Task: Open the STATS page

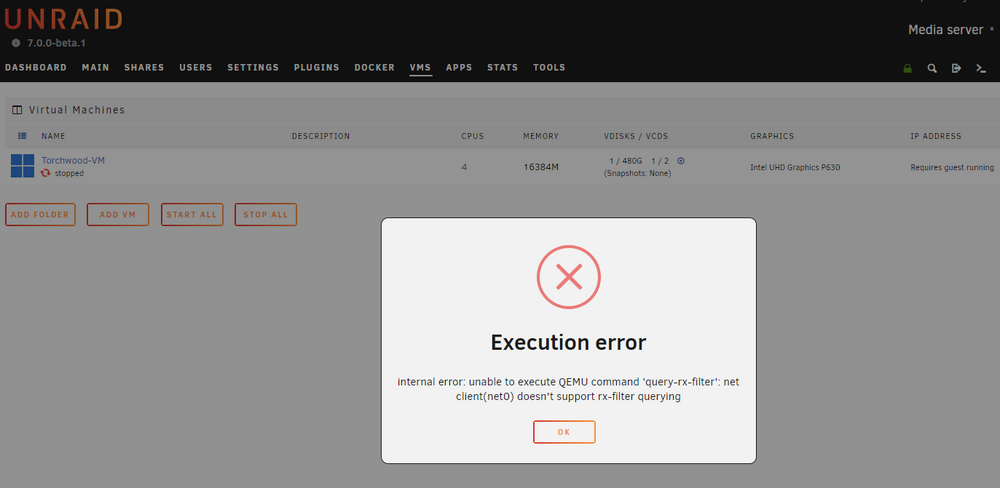Action: (x=503, y=68)
